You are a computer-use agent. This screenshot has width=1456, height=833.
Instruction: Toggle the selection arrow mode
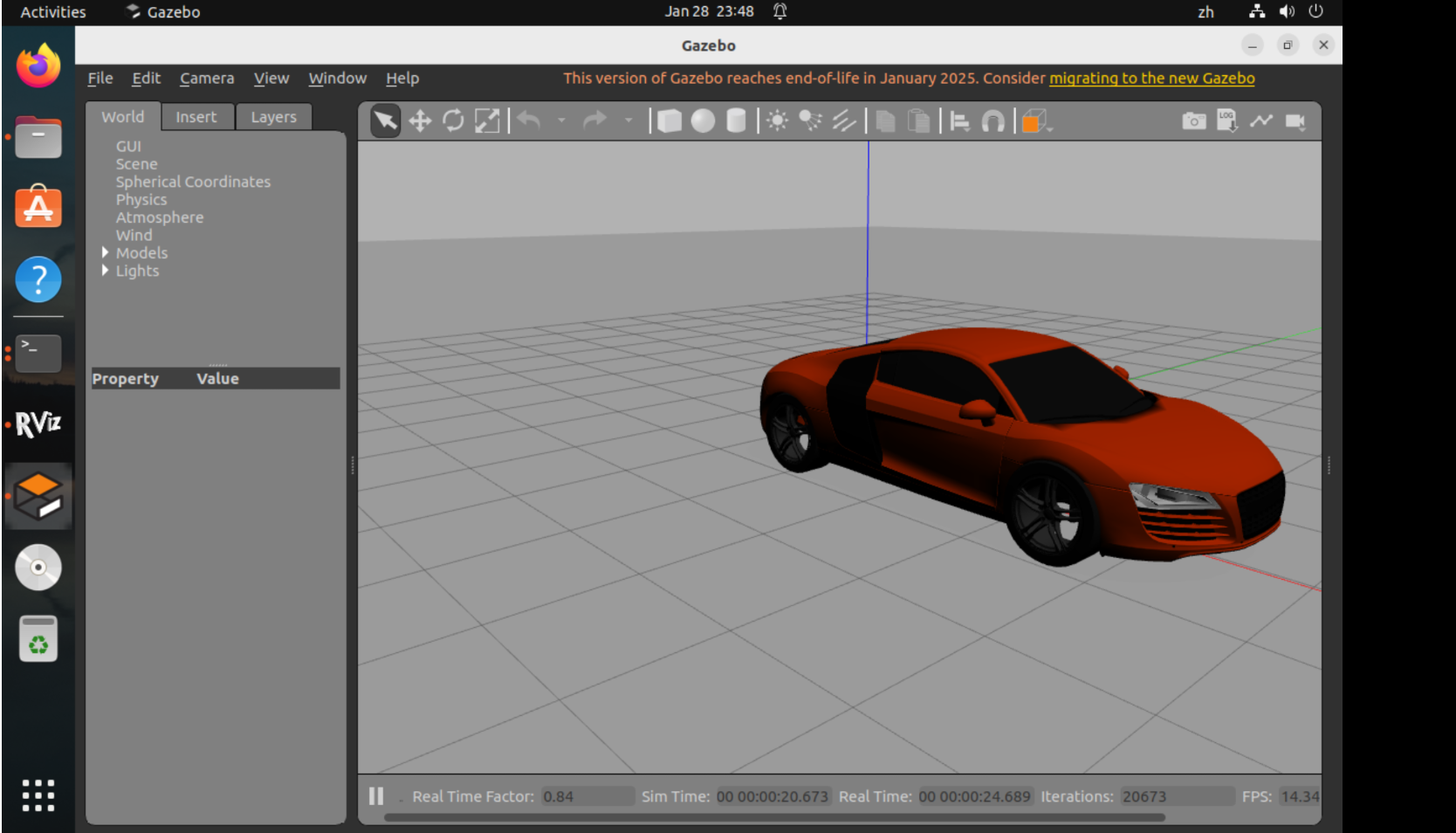385,120
